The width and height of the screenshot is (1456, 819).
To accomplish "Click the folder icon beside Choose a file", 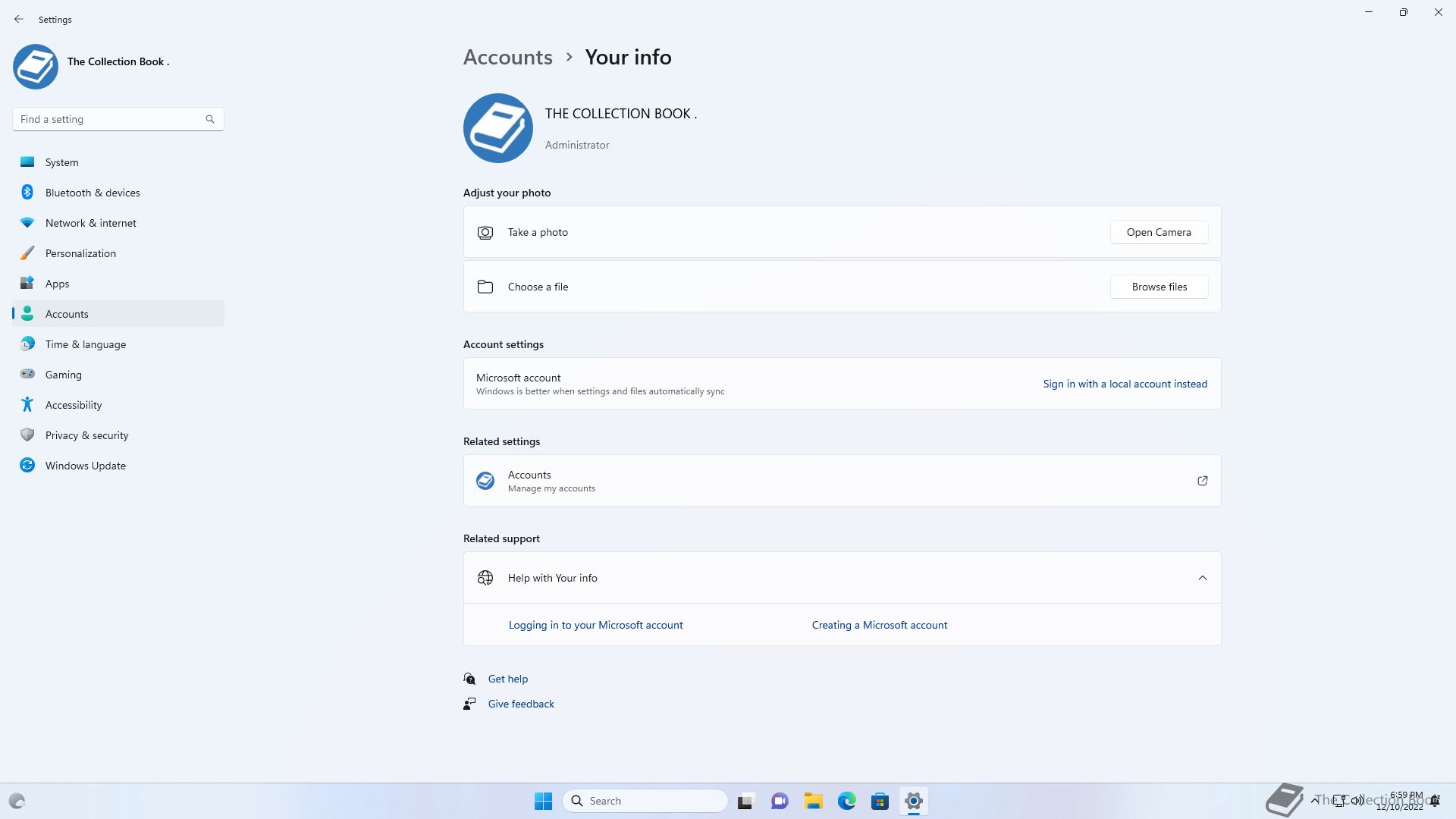I will 485,287.
